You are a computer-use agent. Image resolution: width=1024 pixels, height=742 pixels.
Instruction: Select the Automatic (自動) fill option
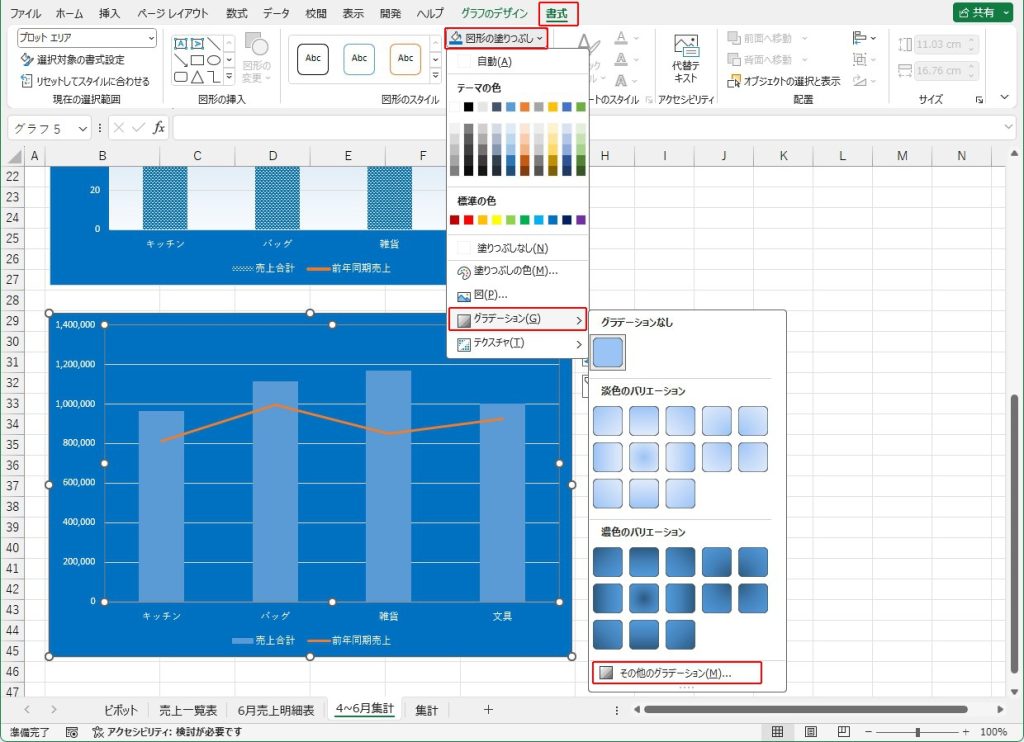(x=494, y=62)
